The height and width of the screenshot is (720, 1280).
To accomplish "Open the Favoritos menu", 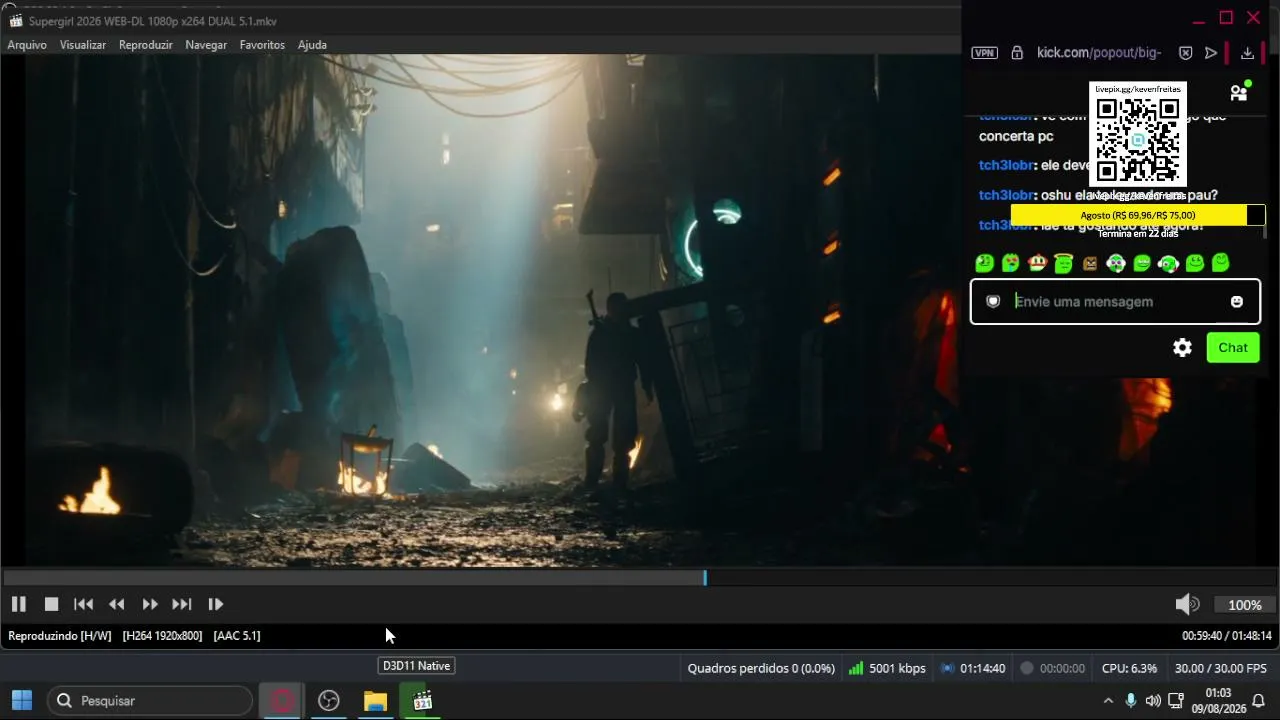I will point(262,45).
